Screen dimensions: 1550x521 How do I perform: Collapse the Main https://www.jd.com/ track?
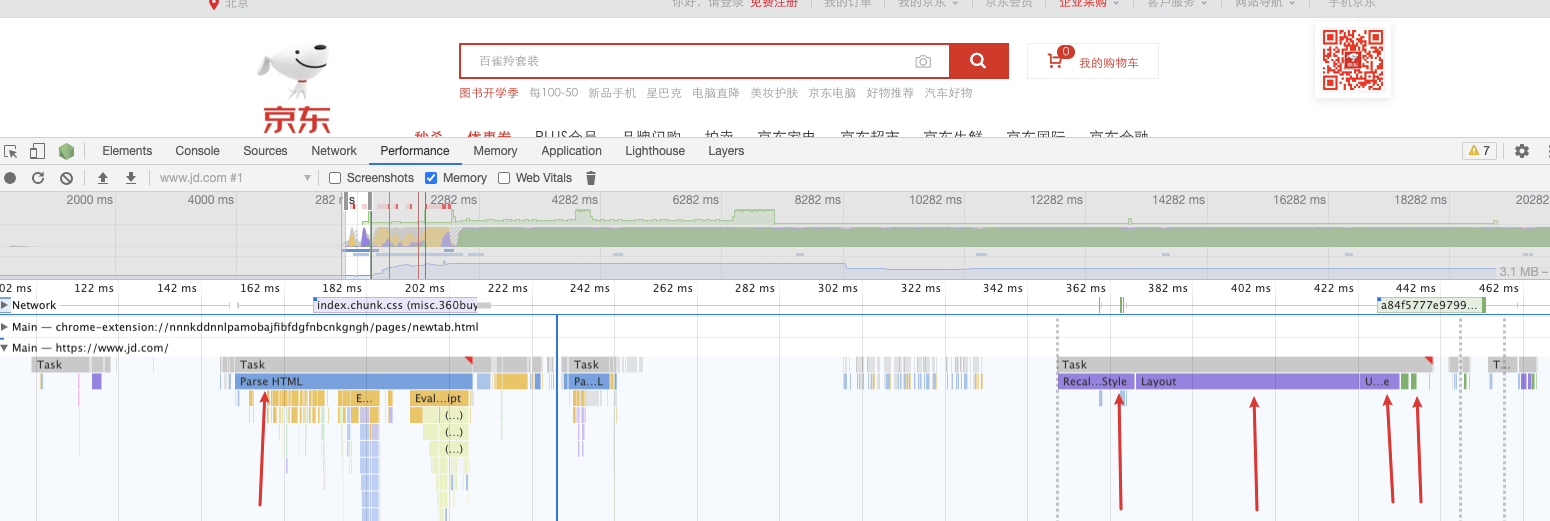pos(5,348)
